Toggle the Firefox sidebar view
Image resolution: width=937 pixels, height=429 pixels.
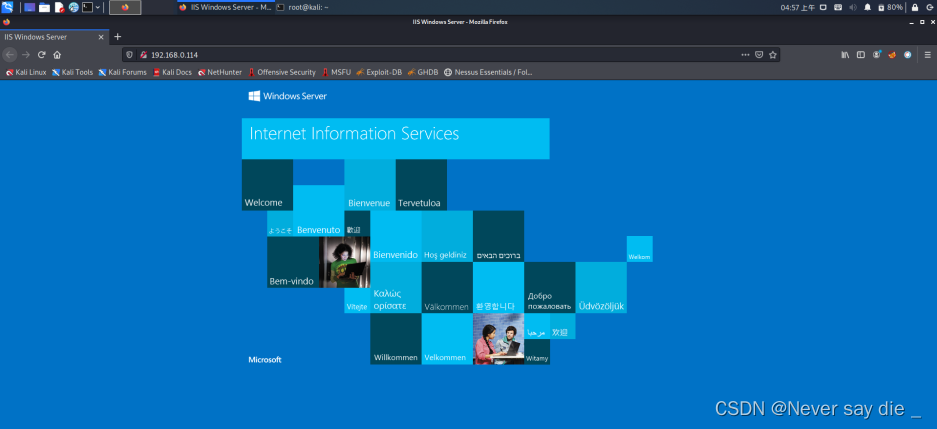point(861,55)
